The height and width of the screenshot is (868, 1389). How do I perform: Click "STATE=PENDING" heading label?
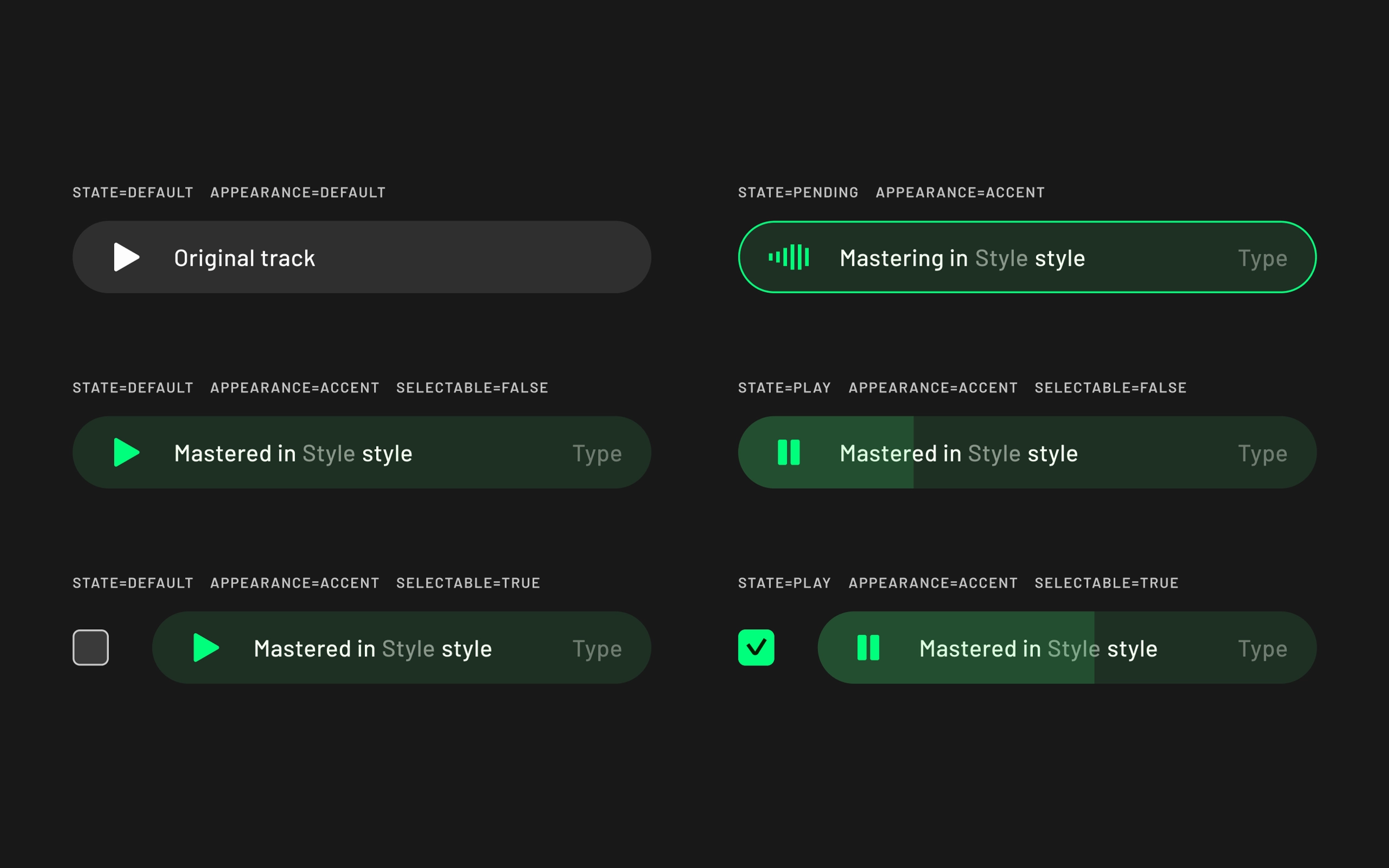(x=797, y=192)
